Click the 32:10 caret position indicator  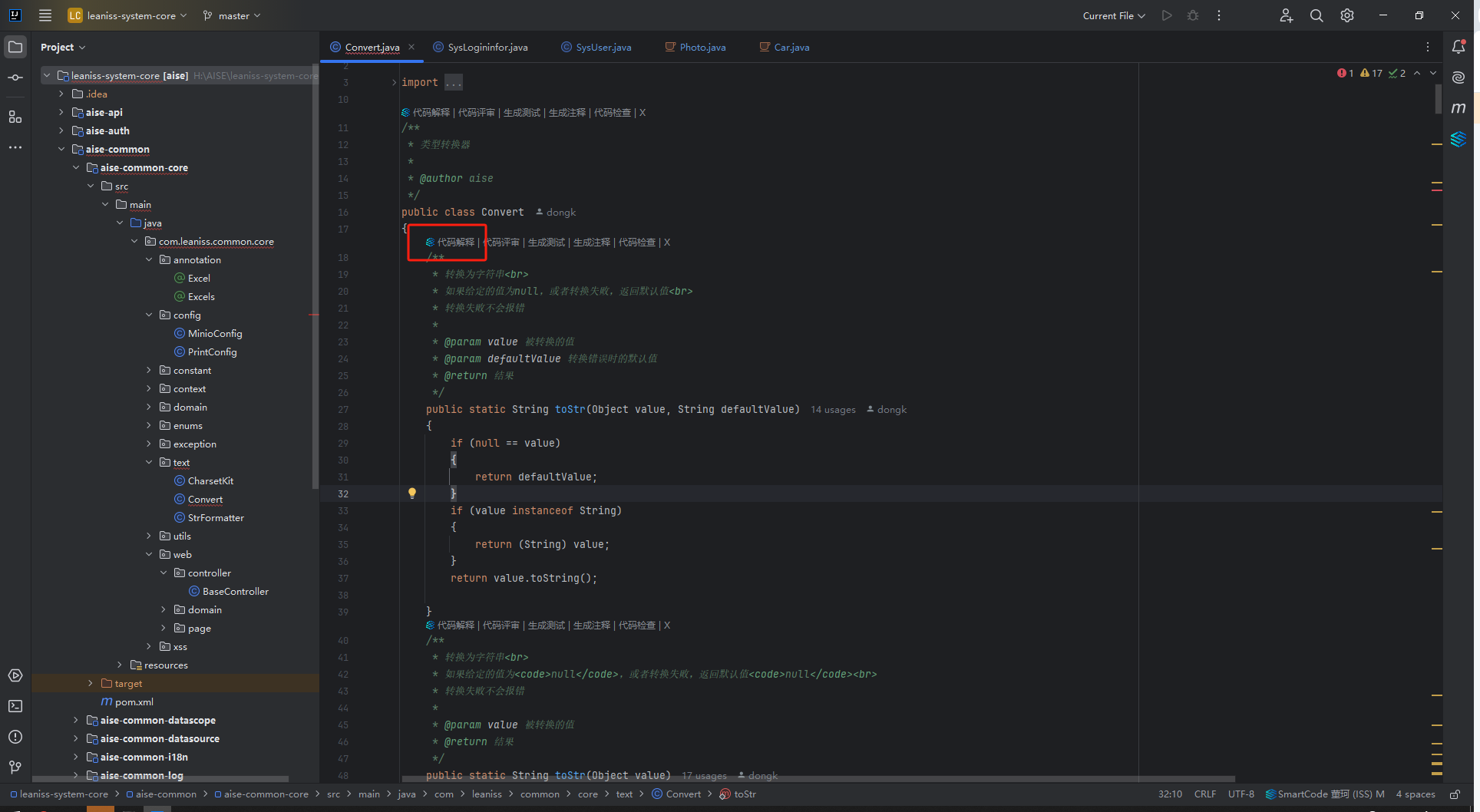point(1170,794)
